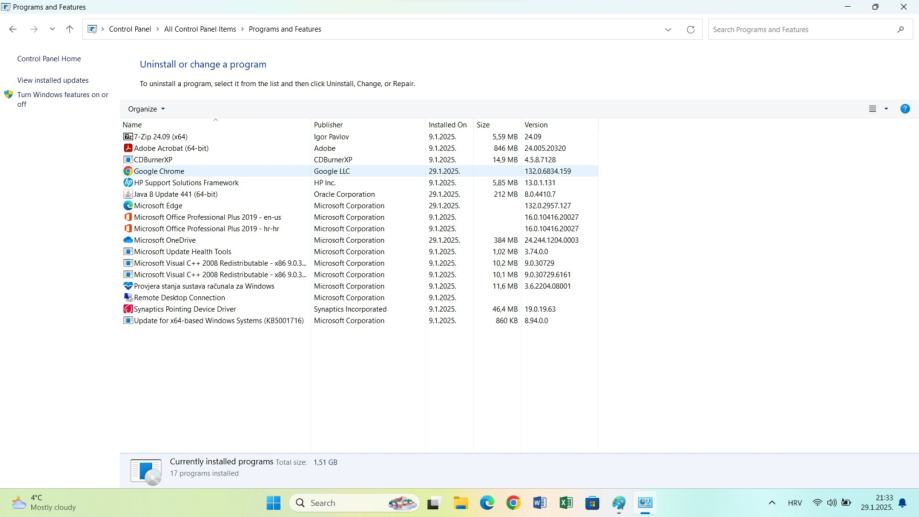The image size is (919, 517).
Task: Select Google Chrome in the program list
Action: pos(159,171)
